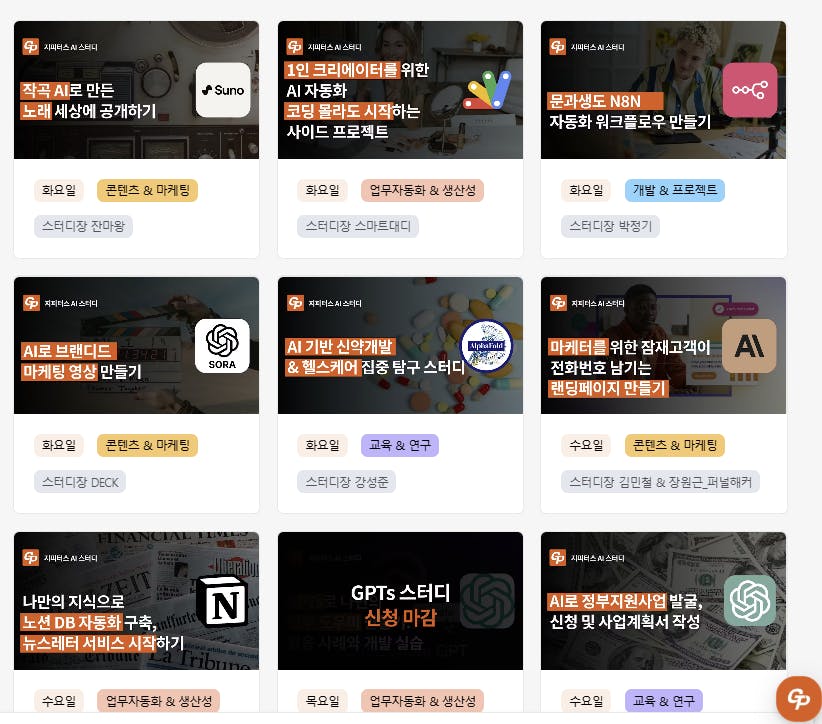Click 콘텐츠 & 마케팅 tag on Suno card
Screen dimensions: 822x724
[x=147, y=190]
